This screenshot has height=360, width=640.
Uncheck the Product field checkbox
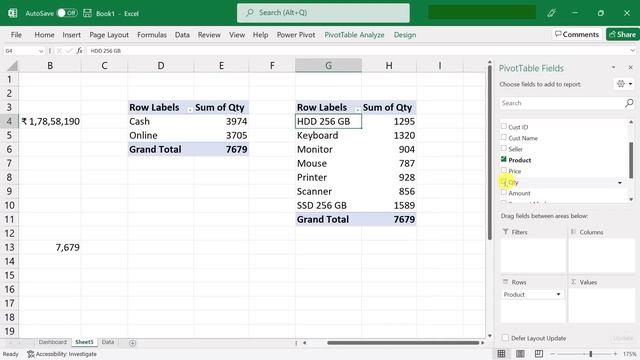[x=504, y=160]
